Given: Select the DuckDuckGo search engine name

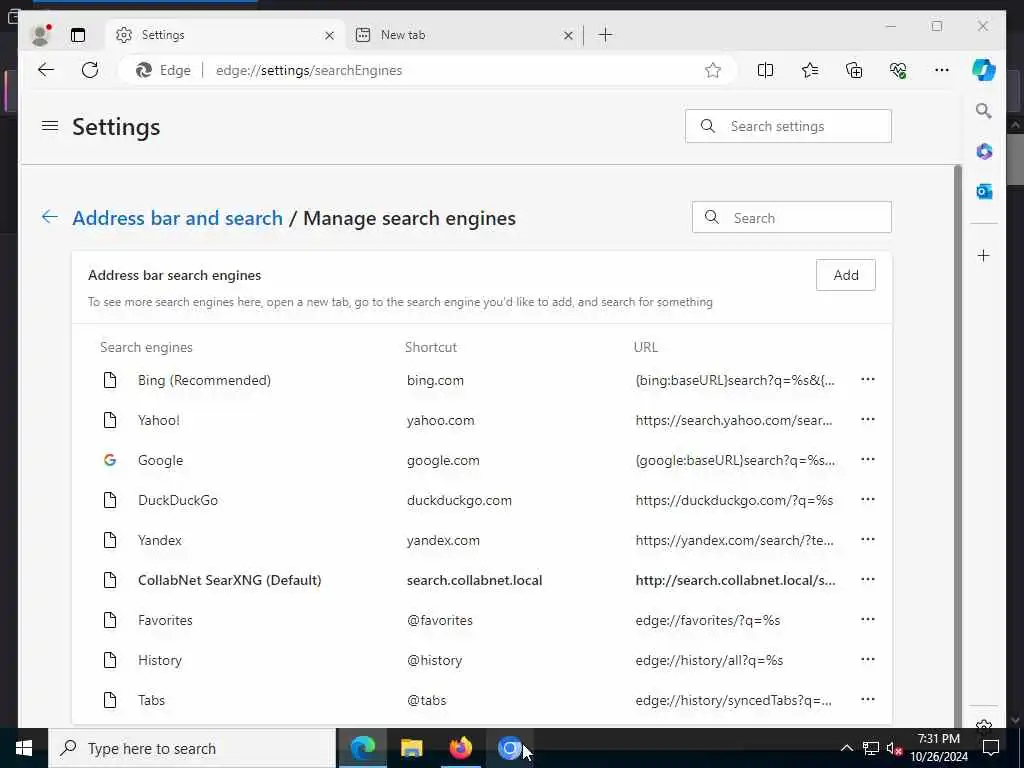Looking at the screenshot, I should [x=178, y=500].
